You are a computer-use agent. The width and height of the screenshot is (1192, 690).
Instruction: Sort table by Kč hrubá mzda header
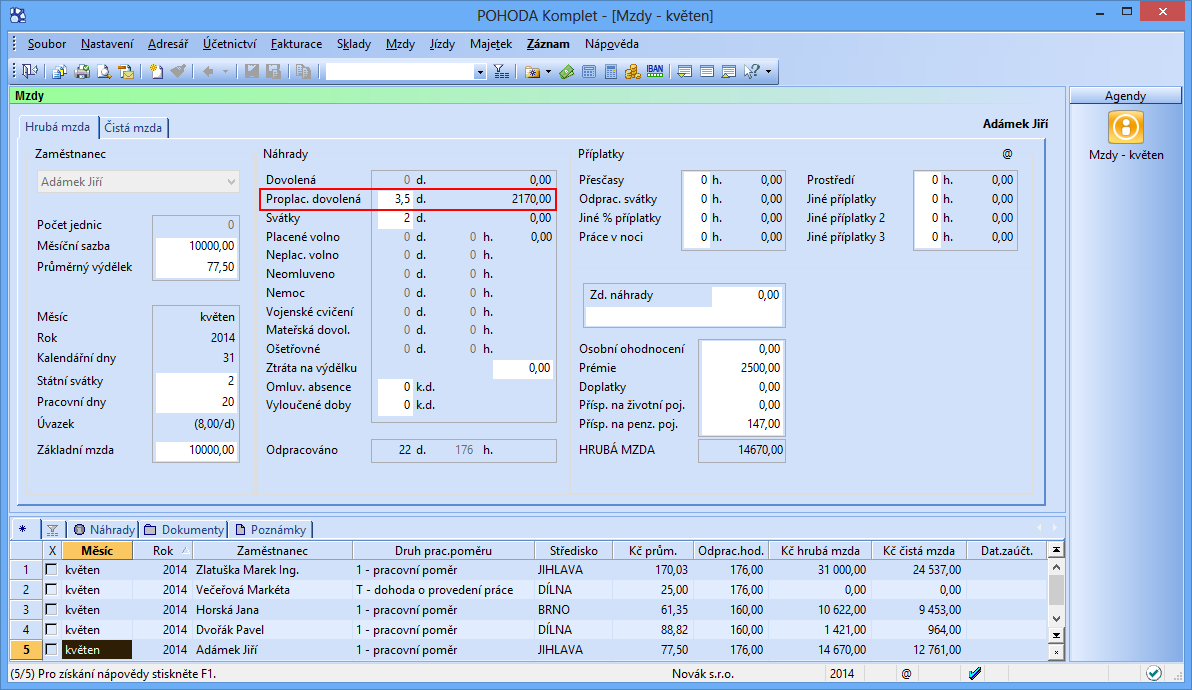(820, 551)
